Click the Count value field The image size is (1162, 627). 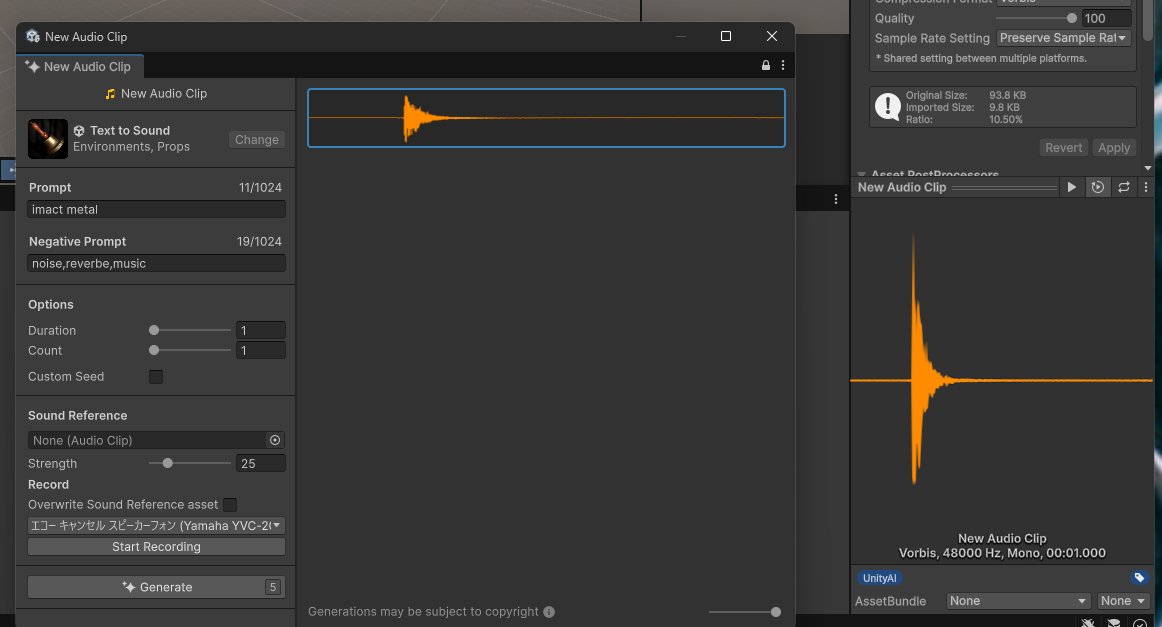(260, 351)
